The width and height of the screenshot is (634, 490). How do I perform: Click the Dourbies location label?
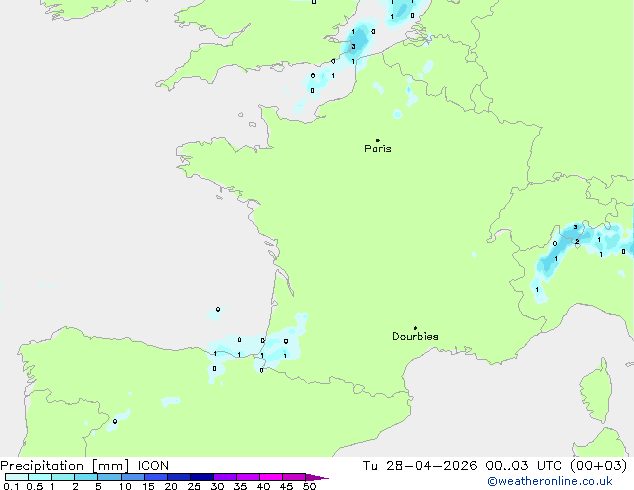(415, 336)
